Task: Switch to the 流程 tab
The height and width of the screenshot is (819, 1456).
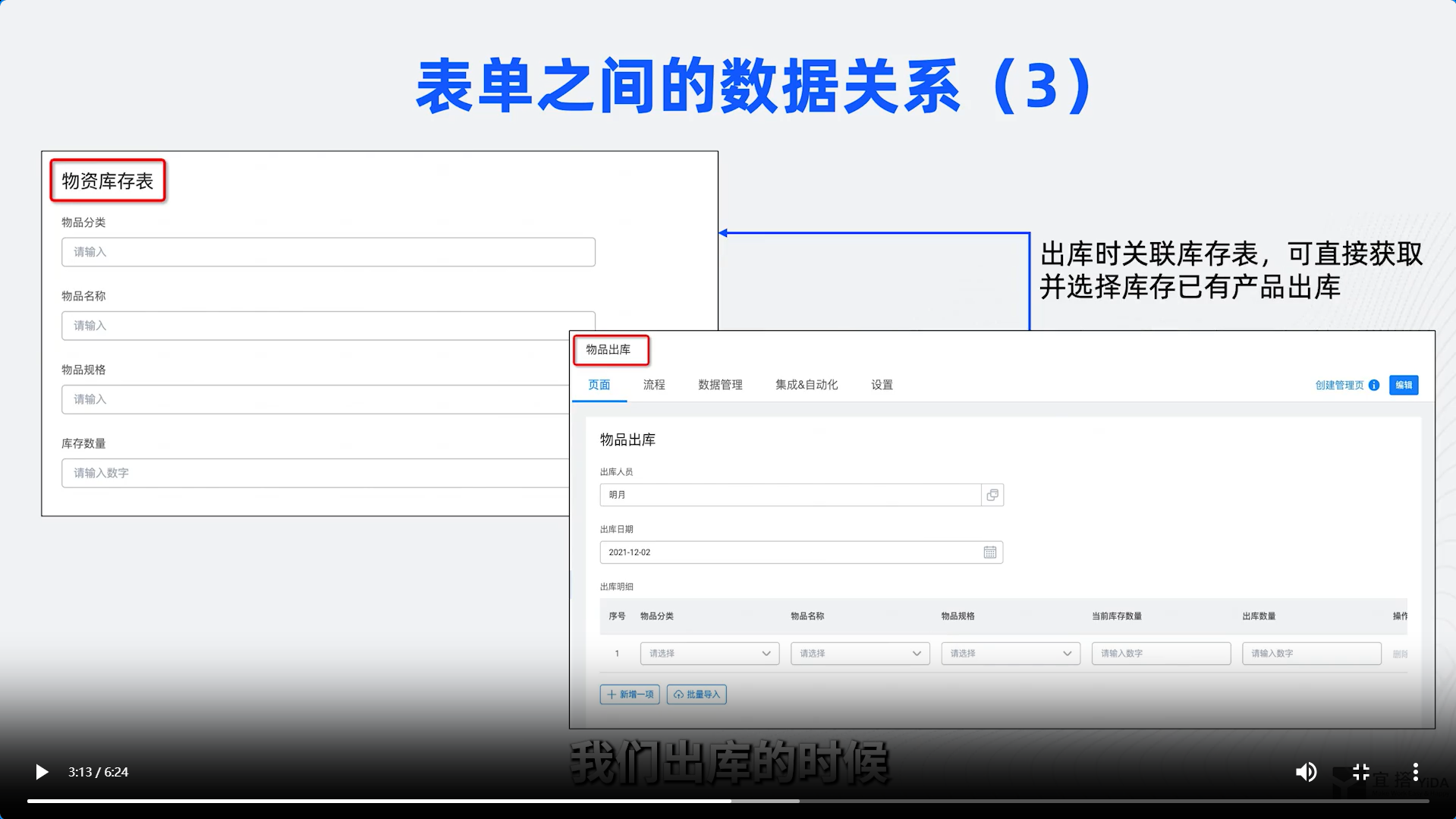Action: pos(654,385)
